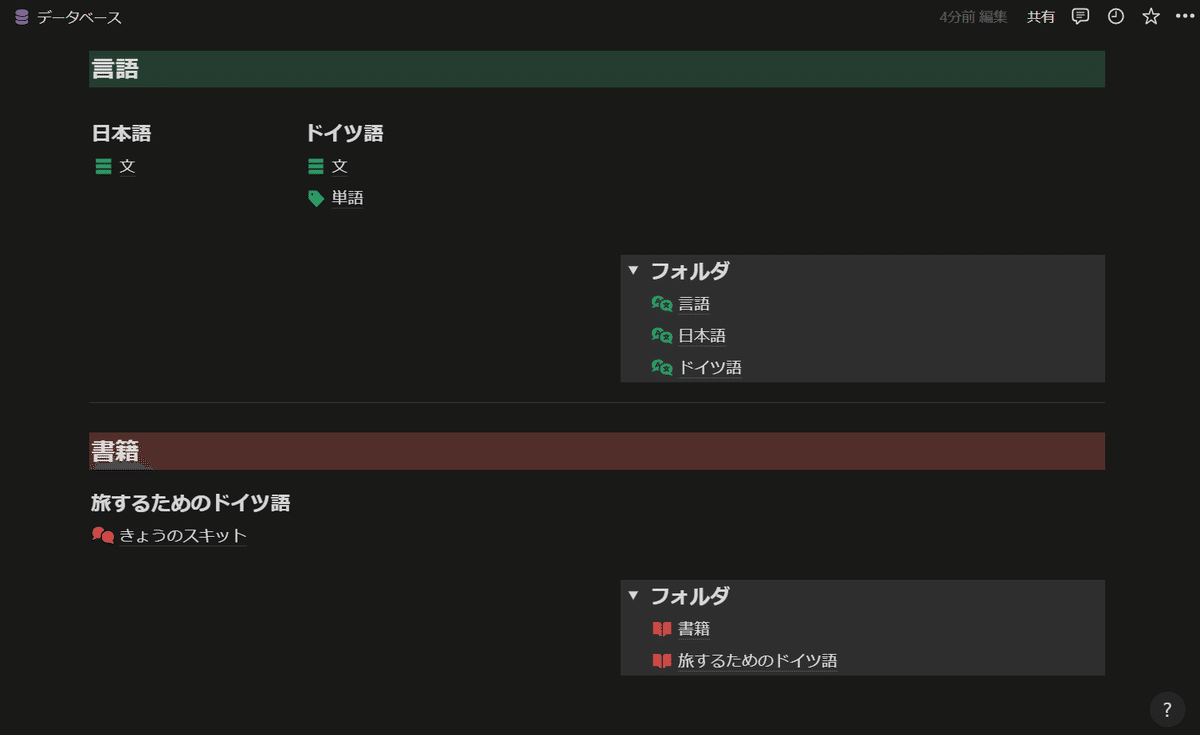
Task: Click the database icon beside データベース
Action: [21, 17]
